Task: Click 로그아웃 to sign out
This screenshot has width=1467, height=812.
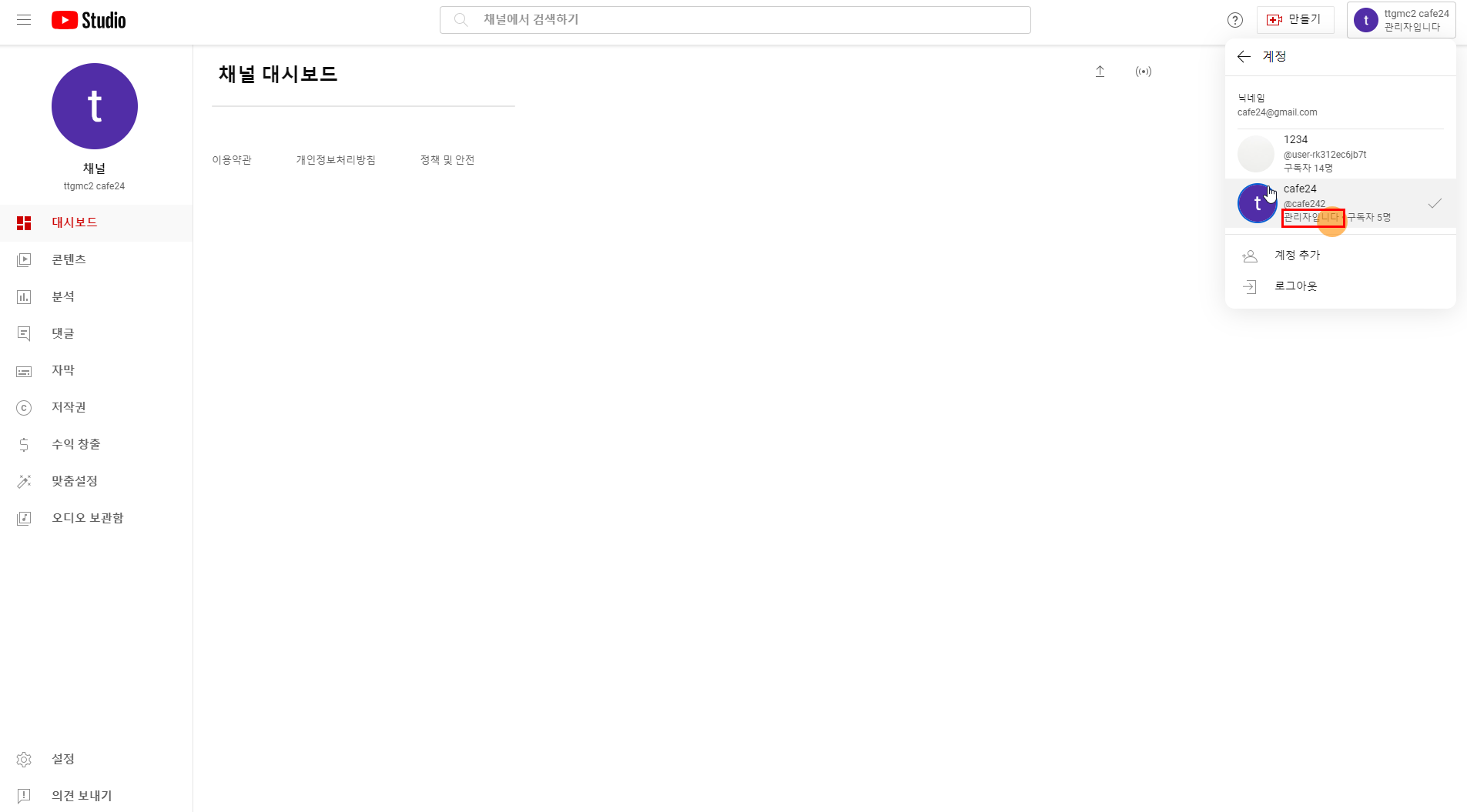Action: 1295,286
